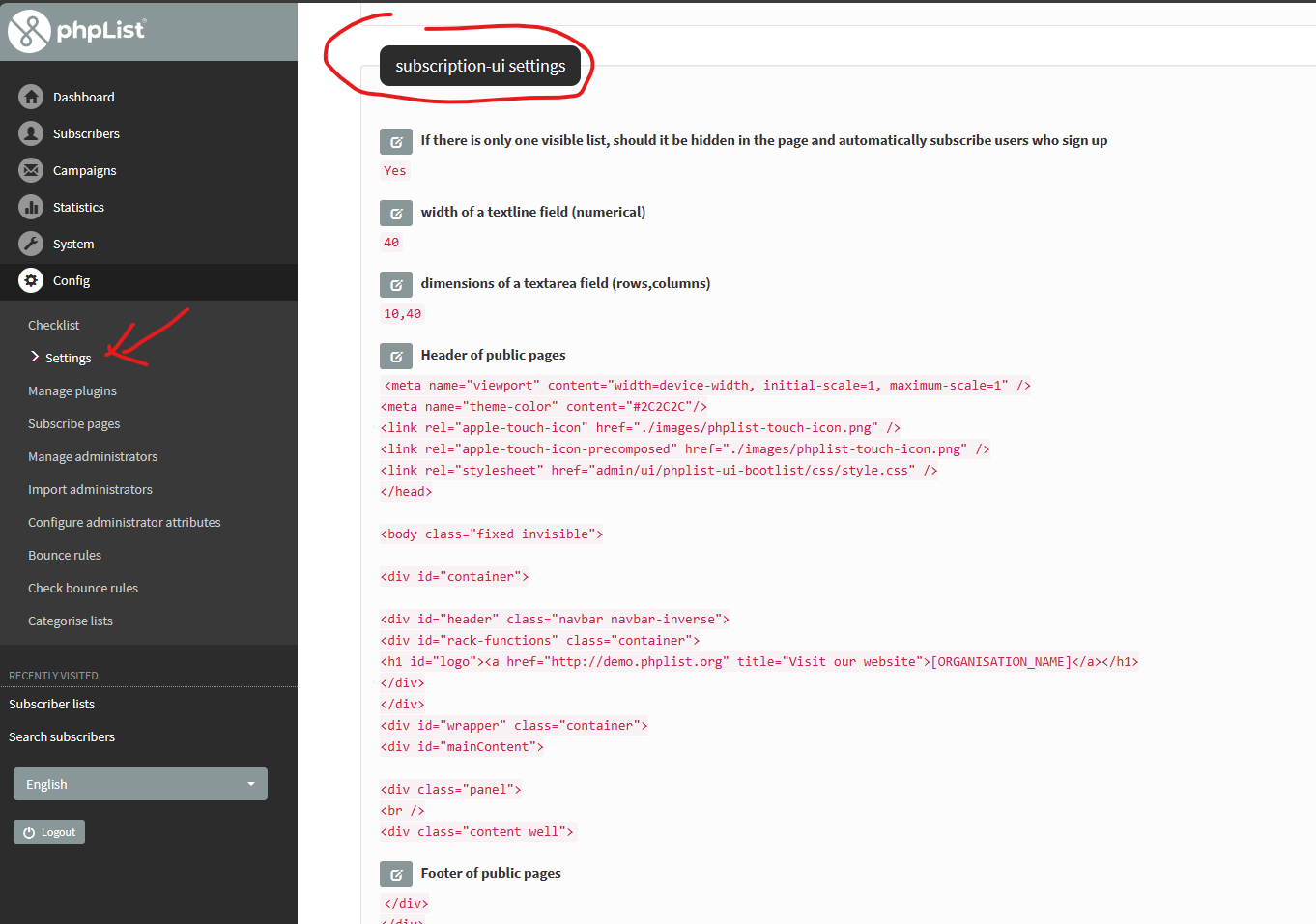Viewport: 1316px width, 924px height.
Task: Click the 'Yes' setting value
Action: click(x=395, y=171)
